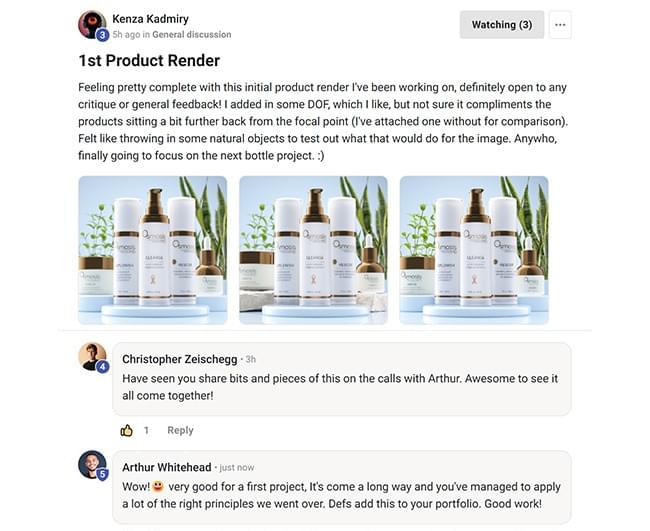The height and width of the screenshot is (531, 650).
Task: Toggle the Watching (3) button
Action: (502, 25)
